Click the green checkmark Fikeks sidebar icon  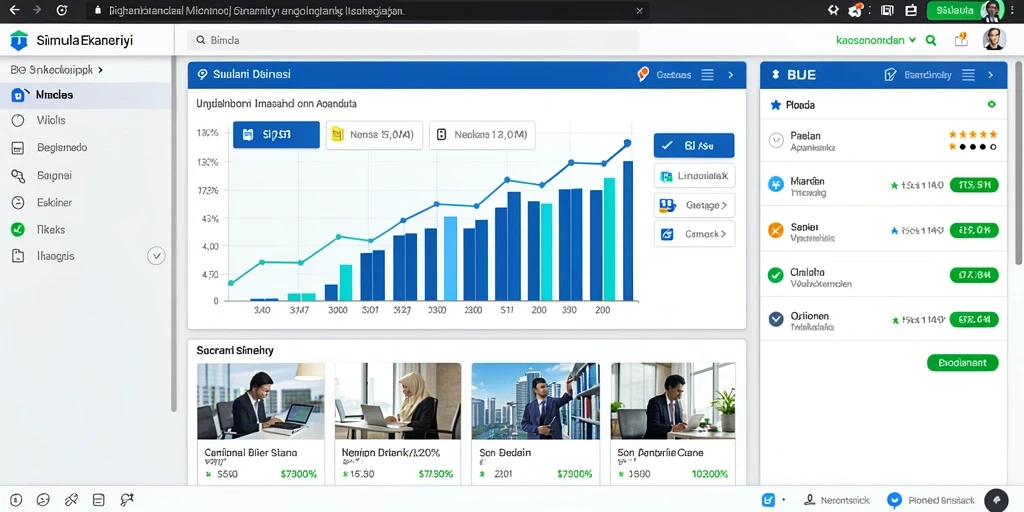pyautogui.click(x=18, y=229)
